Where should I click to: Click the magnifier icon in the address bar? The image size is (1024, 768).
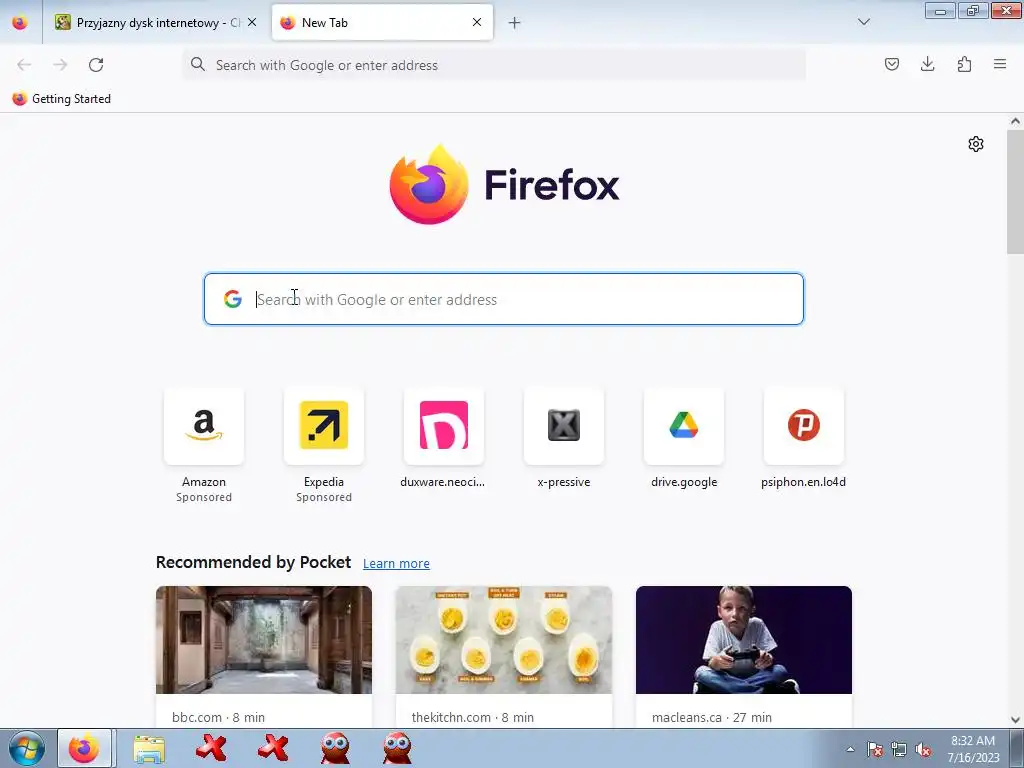(198, 64)
